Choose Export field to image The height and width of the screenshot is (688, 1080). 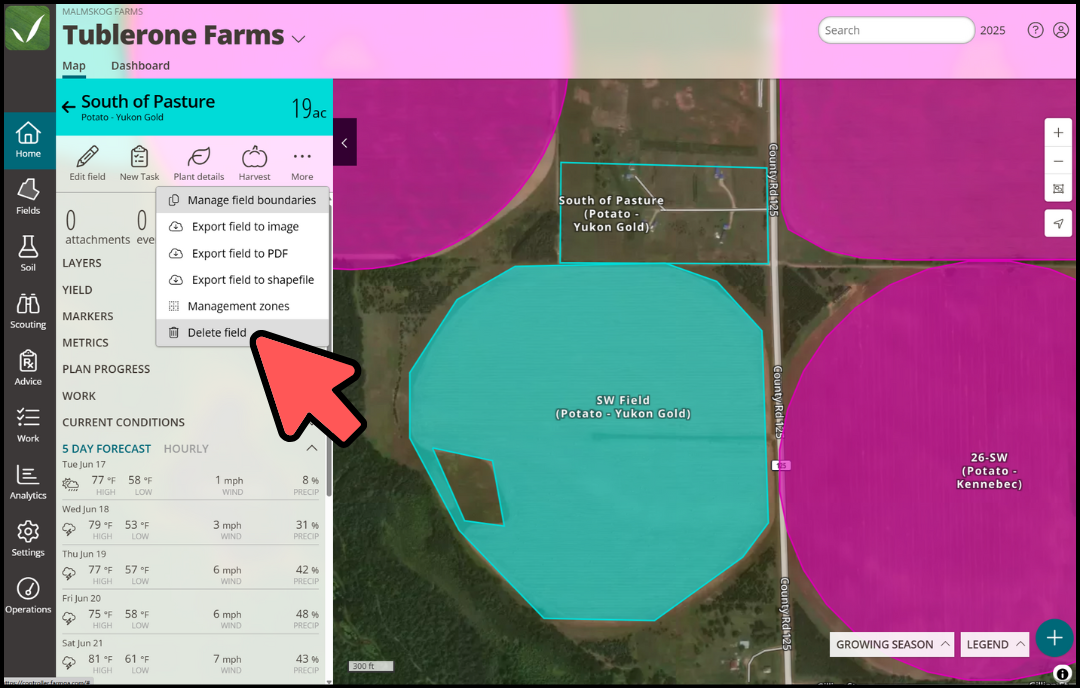242,227
